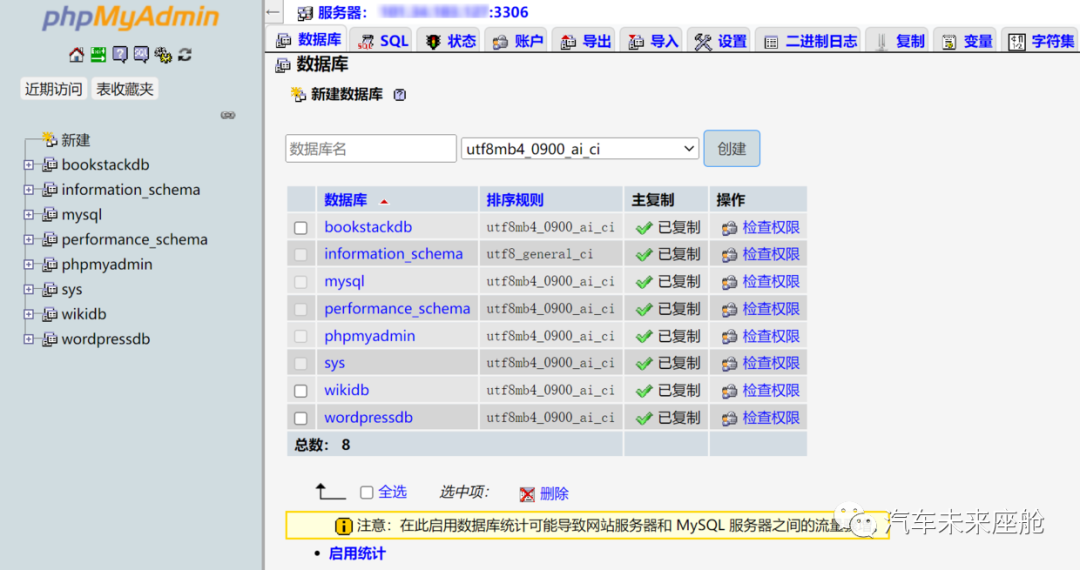Open the 状态 status tab
The height and width of the screenshot is (570, 1080).
pyautogui.click(x=450, y=41)
